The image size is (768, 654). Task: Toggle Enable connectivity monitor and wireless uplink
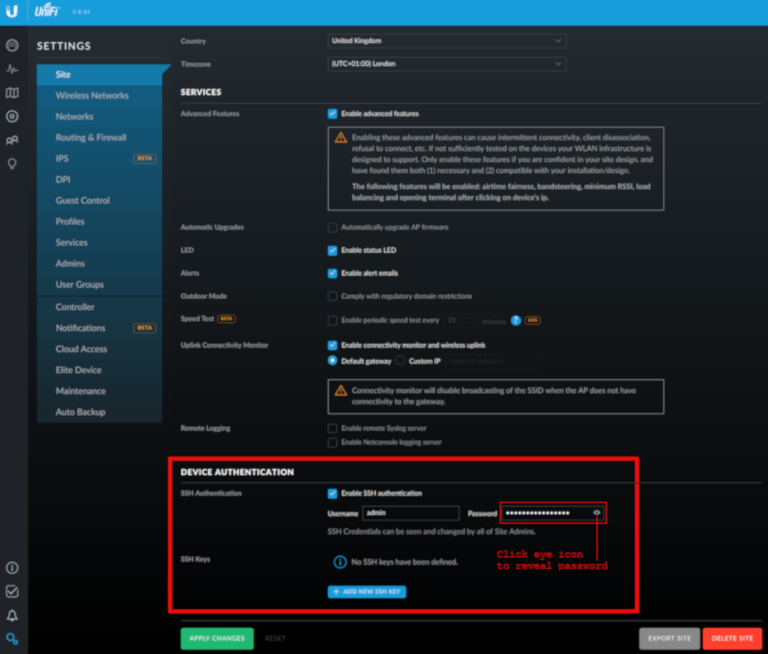332,345
